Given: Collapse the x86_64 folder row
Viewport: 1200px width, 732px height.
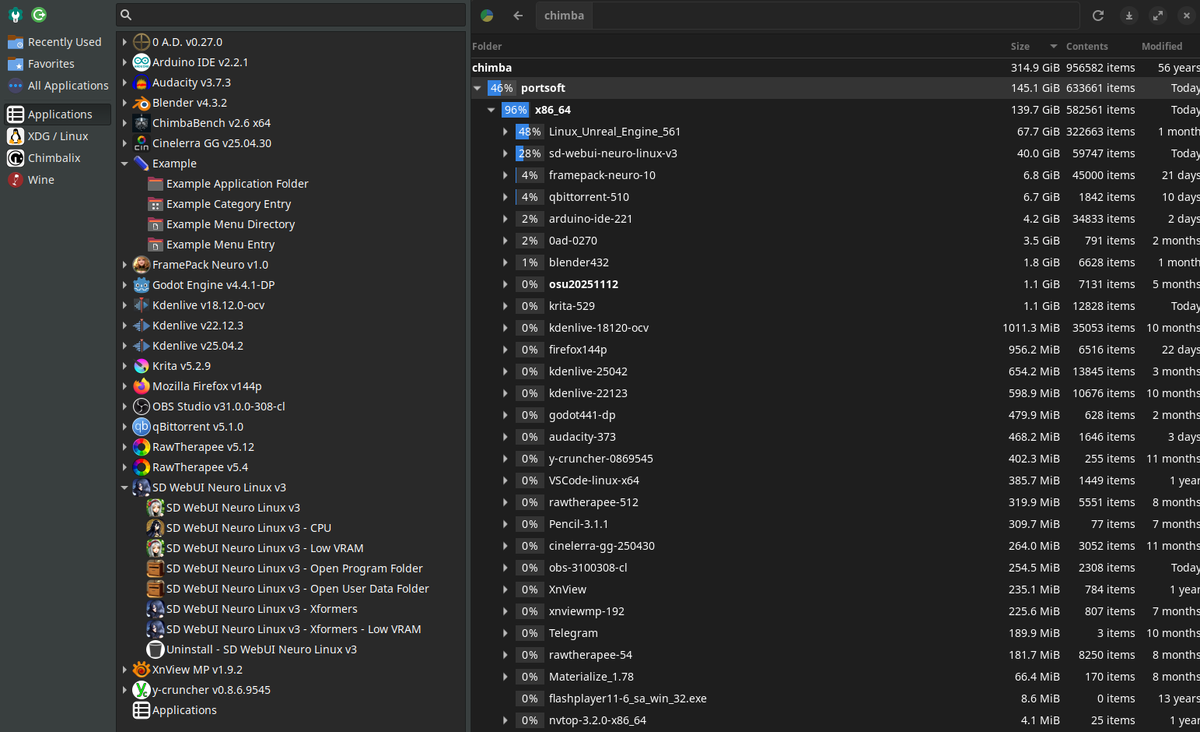Looking at the screenshot, I should (491, 110).
